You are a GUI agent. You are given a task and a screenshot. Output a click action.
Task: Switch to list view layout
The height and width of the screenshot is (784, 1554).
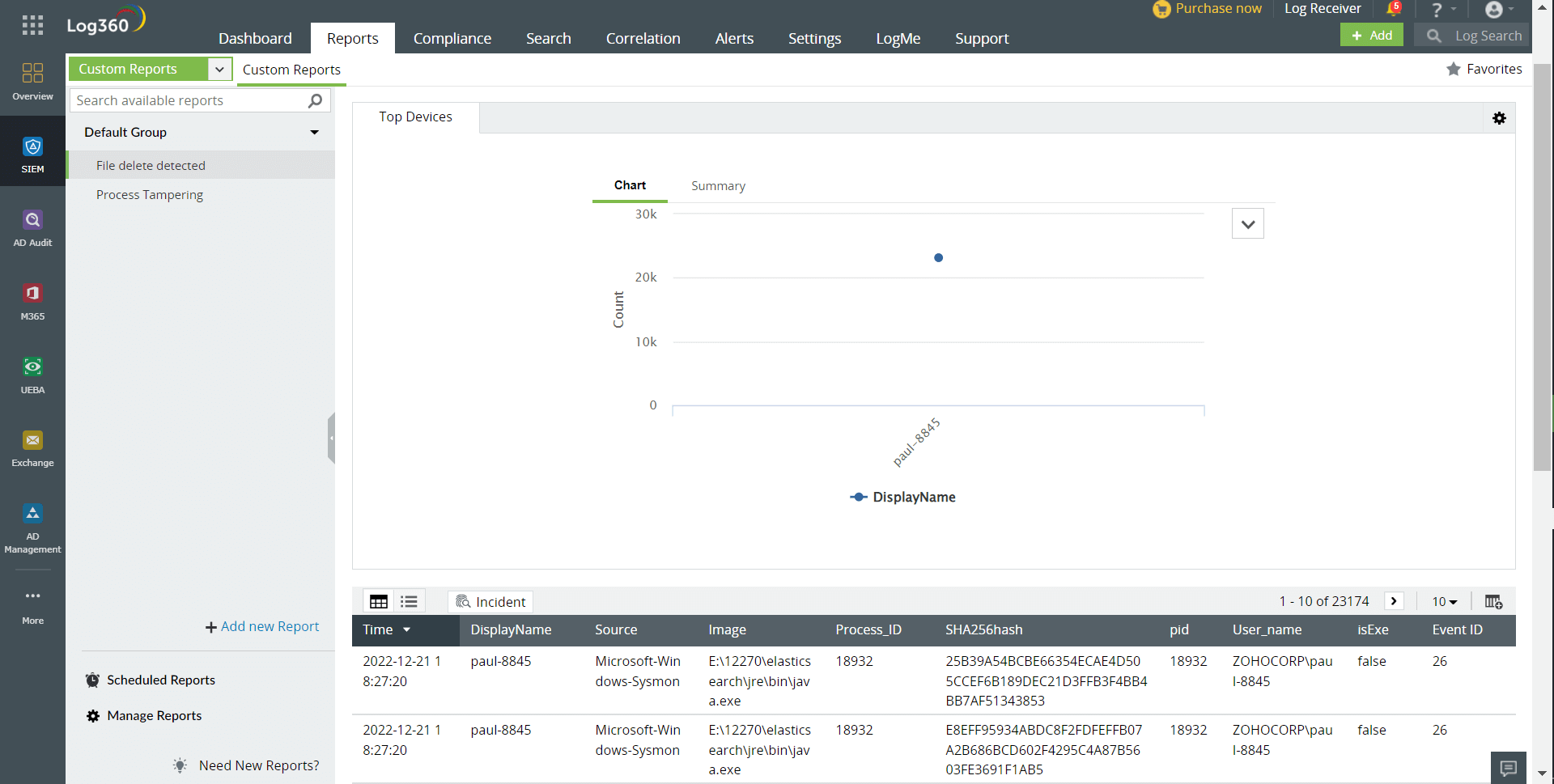409,601
